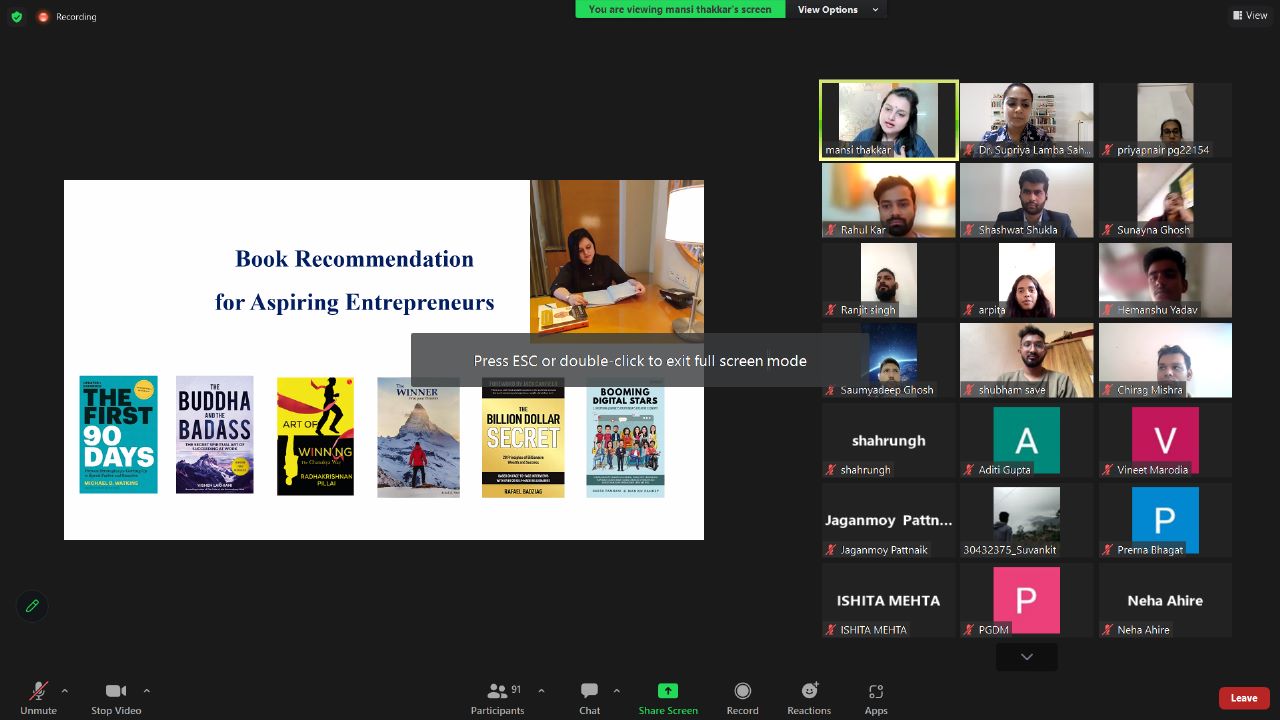
Task: Click the Unmute microphone icon
Action: click(38, 691)
